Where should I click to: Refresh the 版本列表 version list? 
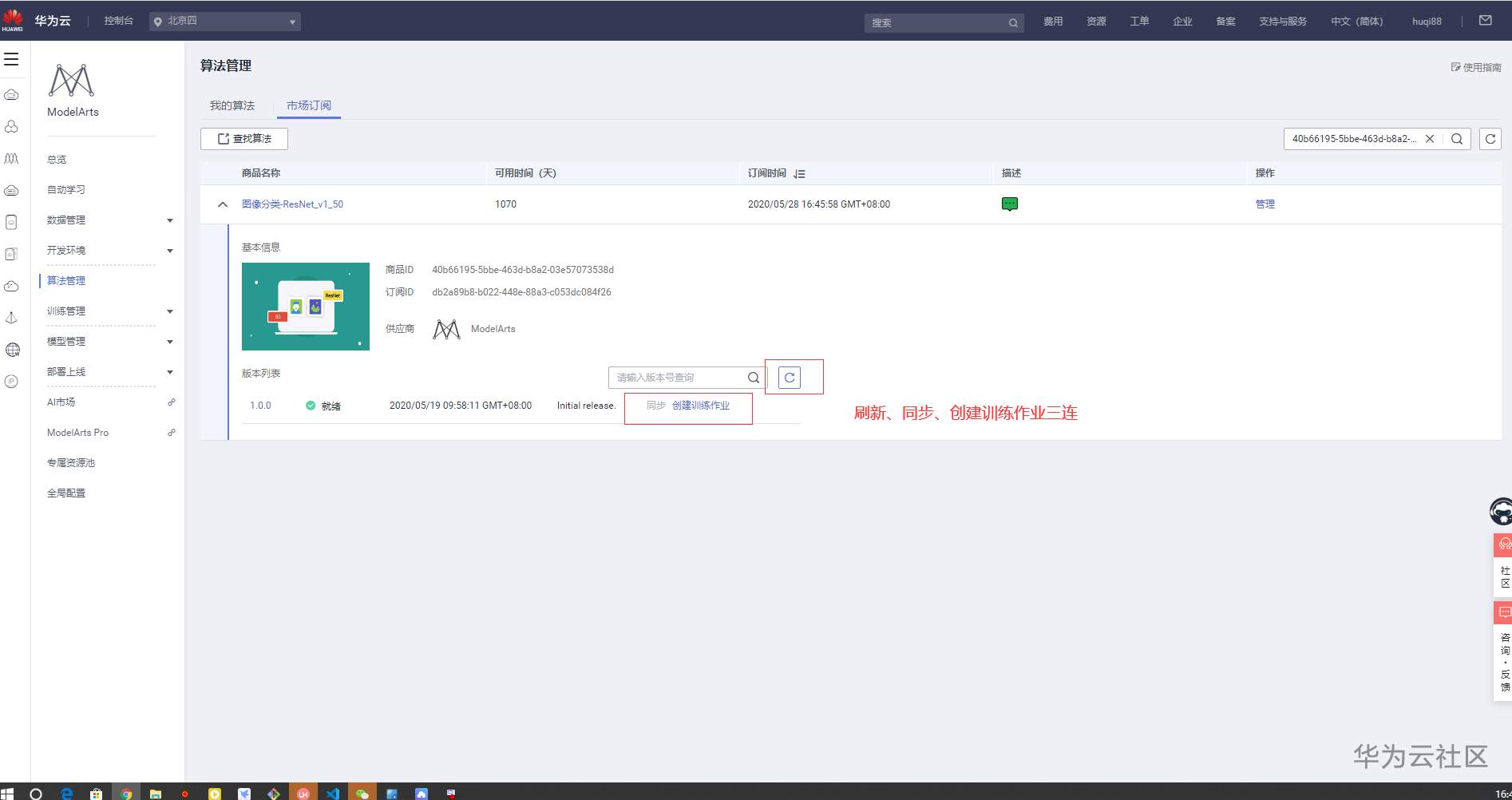click(790, 378)
